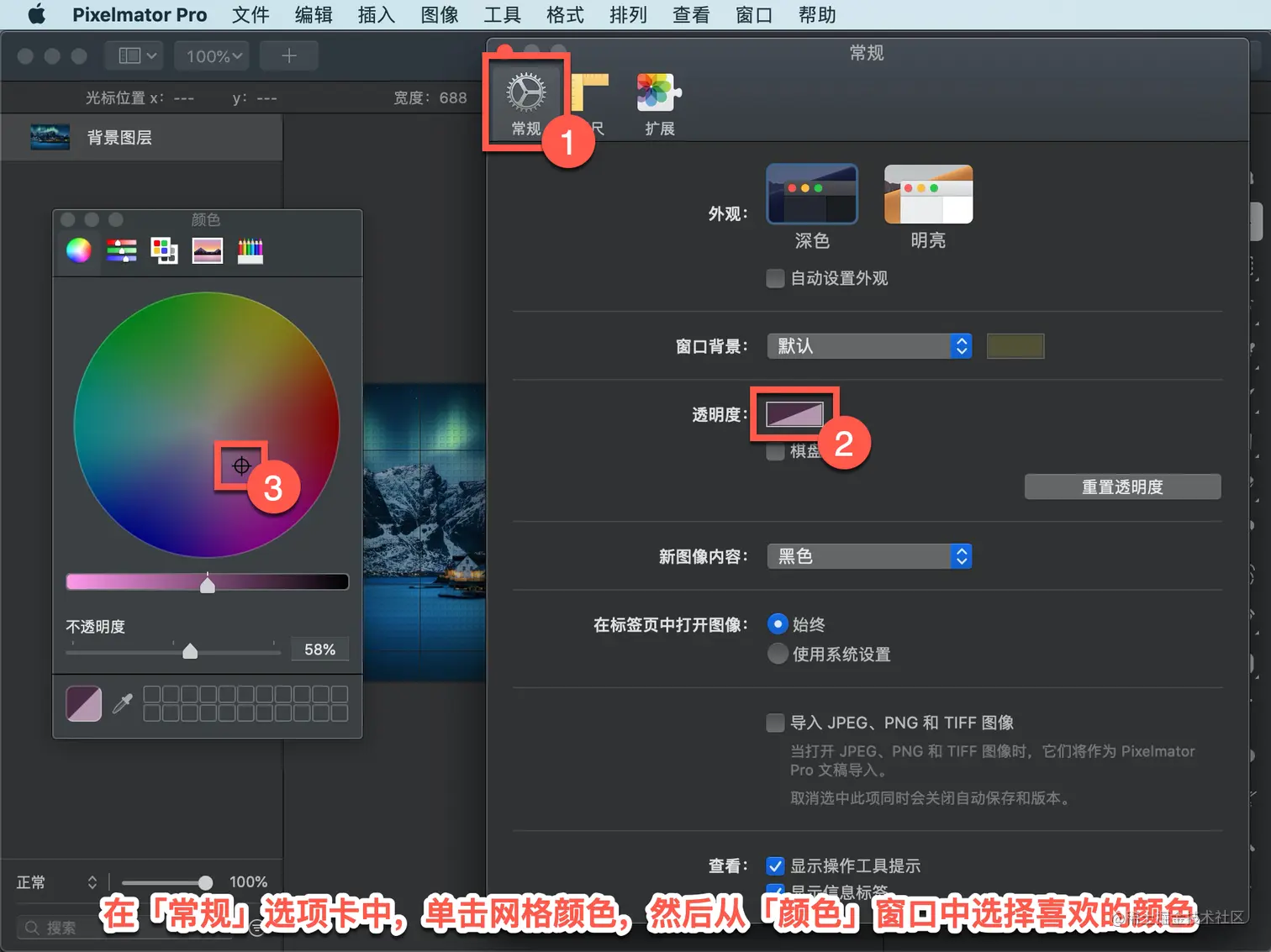Screen dimensions: 1271x952
Task: Switch to the 常规 preferences tab
Action: coord(526,103)
